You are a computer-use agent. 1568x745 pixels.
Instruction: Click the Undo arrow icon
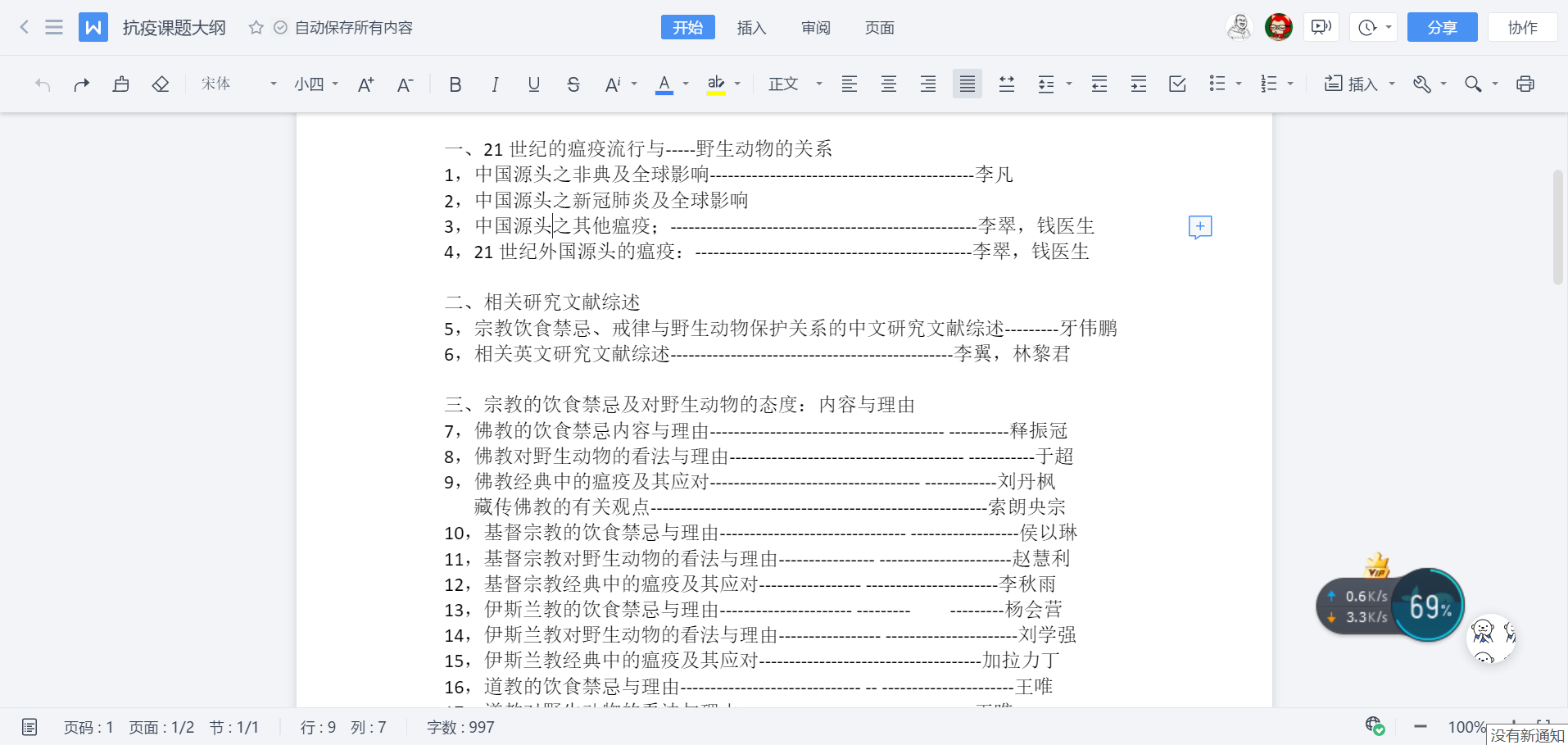(x=42, y=84)
